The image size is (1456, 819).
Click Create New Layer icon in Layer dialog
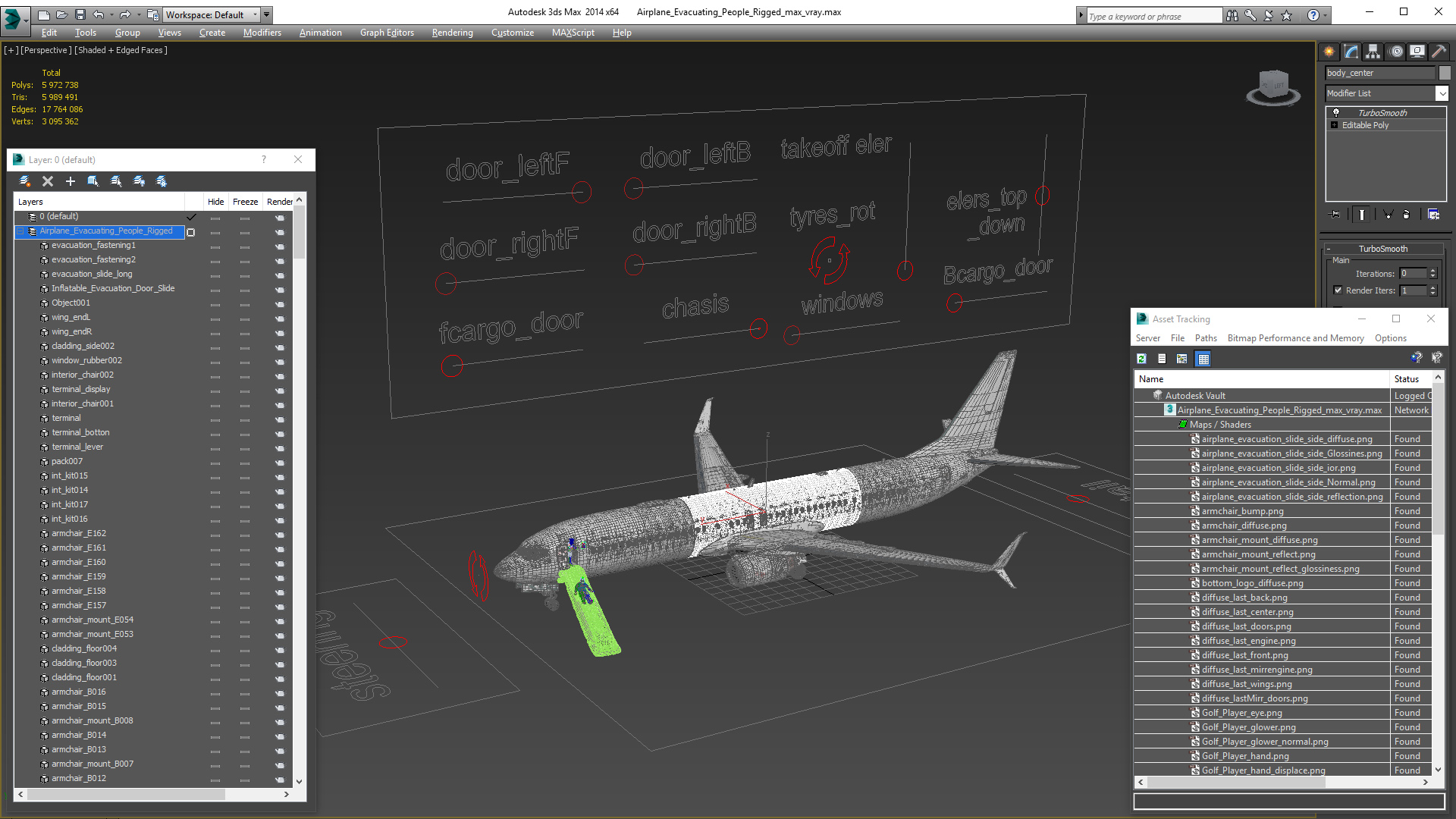coord(25,181)
